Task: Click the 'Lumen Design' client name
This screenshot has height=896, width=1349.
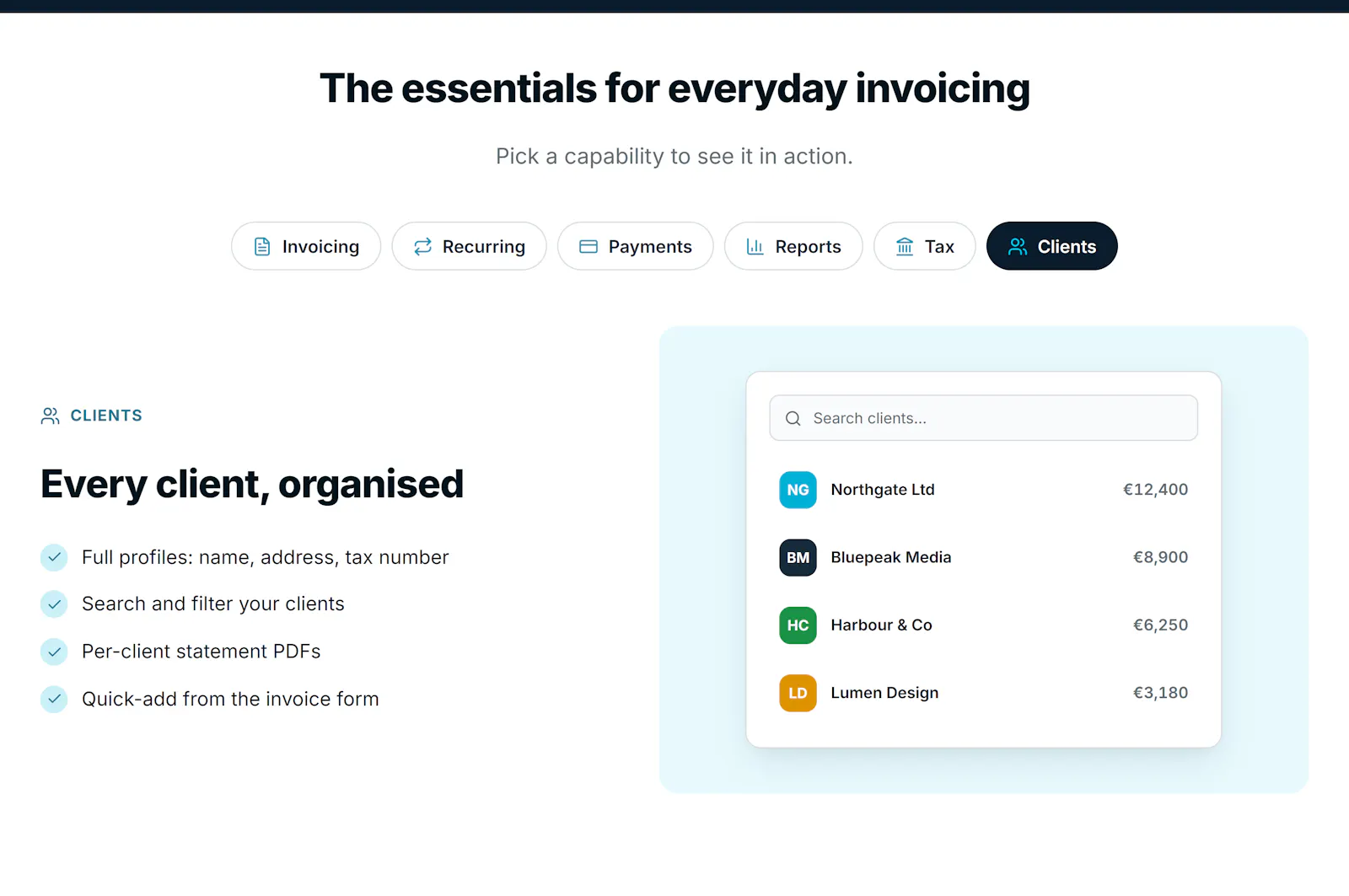Action: click(884, 693)
